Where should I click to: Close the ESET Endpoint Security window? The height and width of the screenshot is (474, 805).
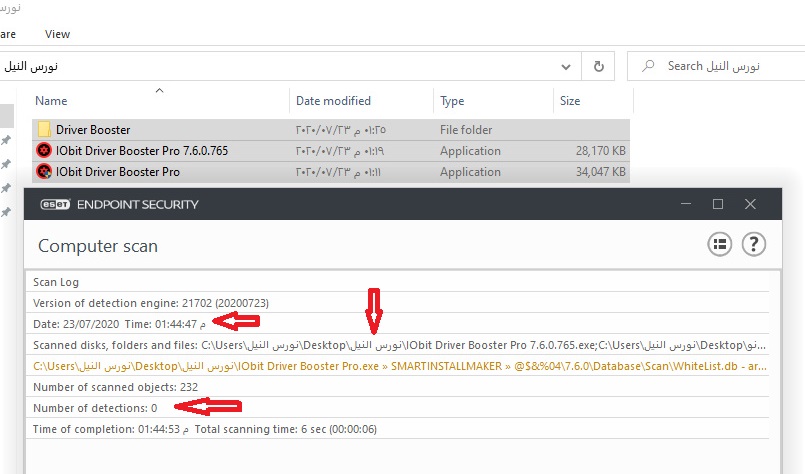pyautogui.click(x=750, y=204)
